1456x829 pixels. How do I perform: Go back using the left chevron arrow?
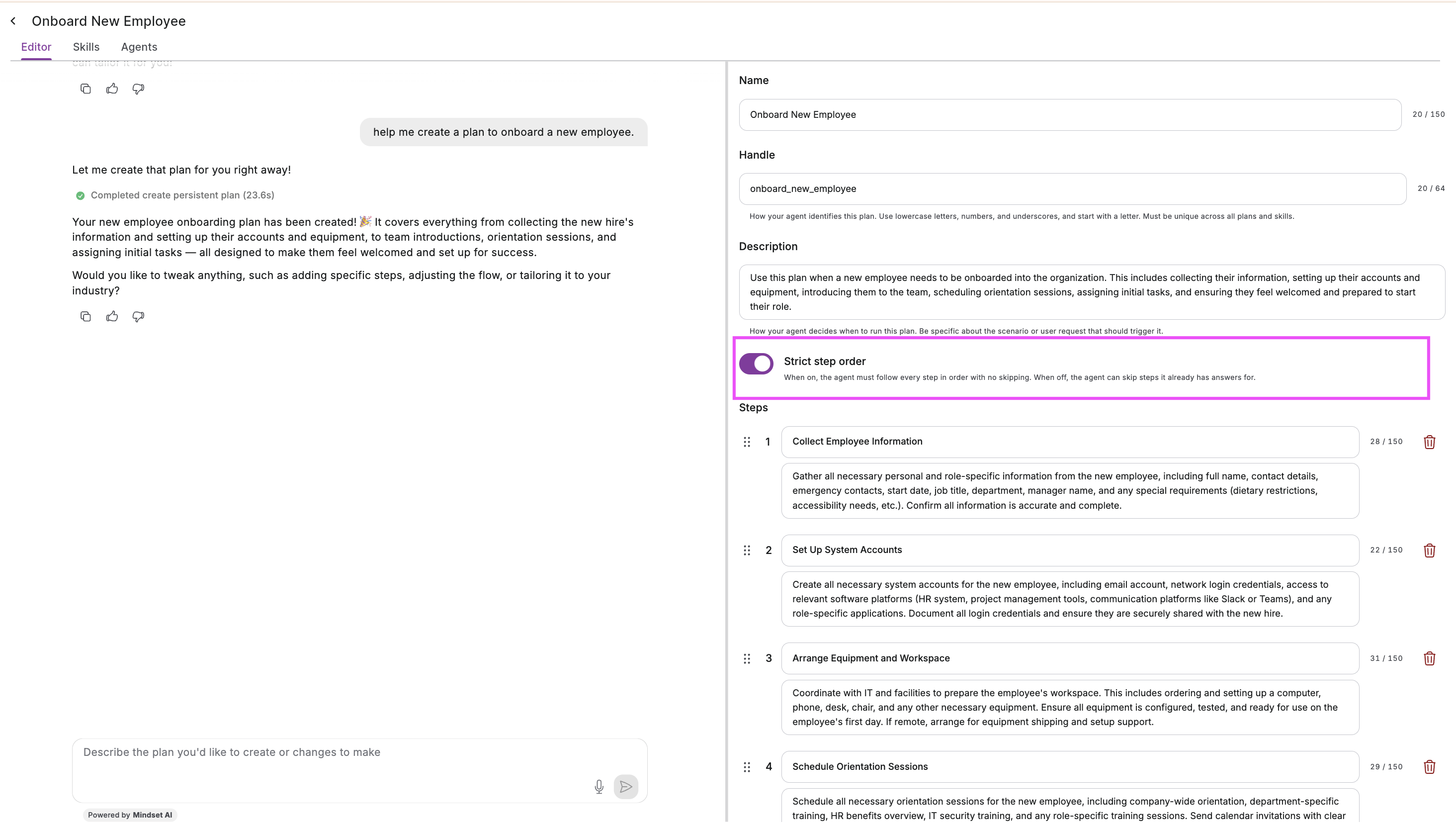click(13, 21)
